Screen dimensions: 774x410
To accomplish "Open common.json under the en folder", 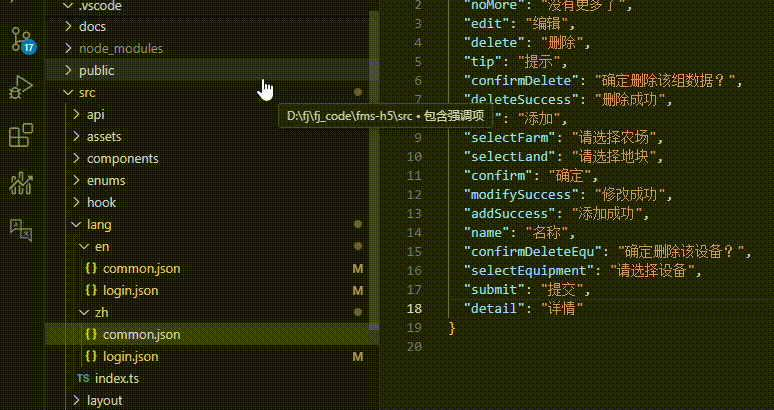I will 141,268.
